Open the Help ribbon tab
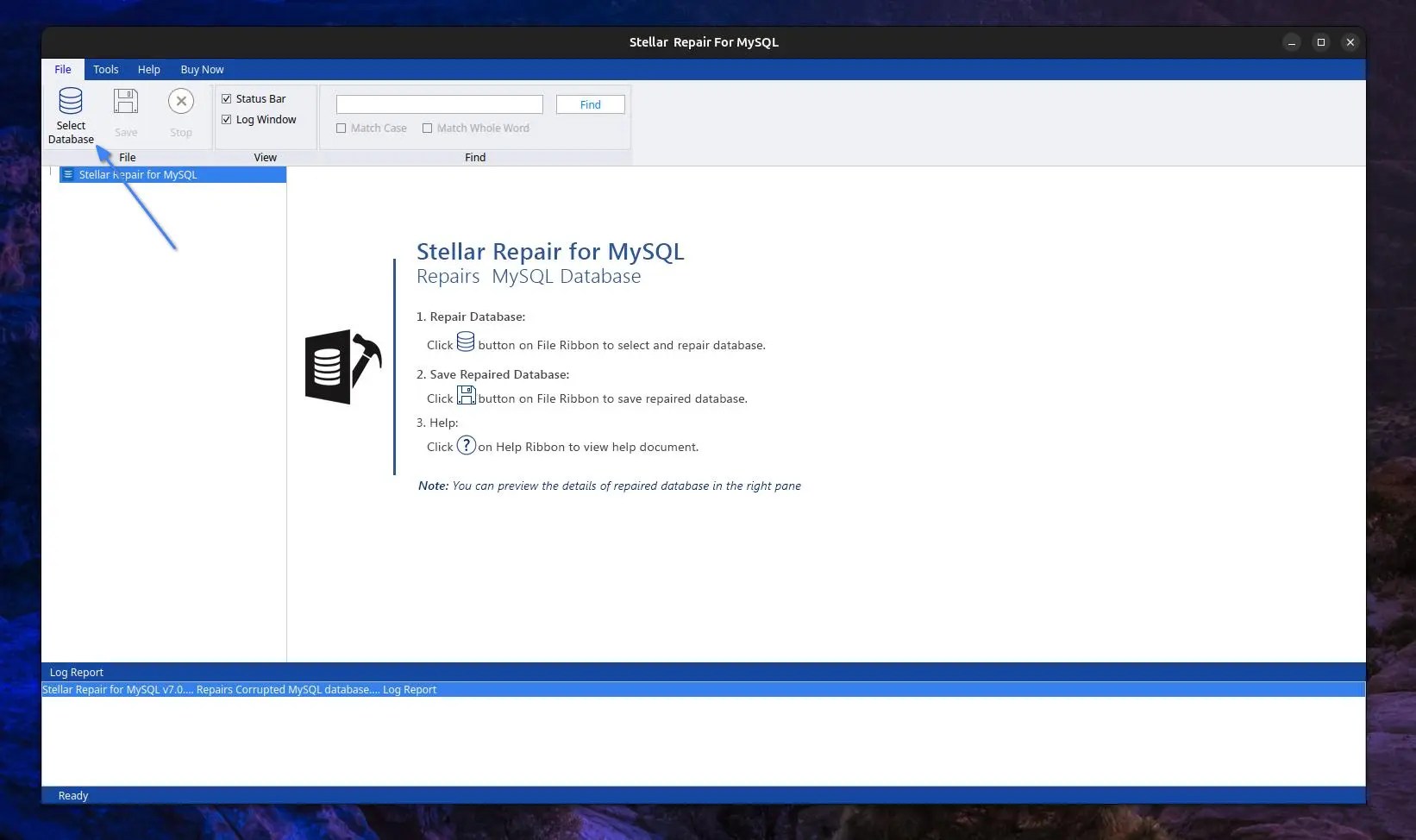The width and height of the screenshot is (1416, 840). [x=149, y=69]
